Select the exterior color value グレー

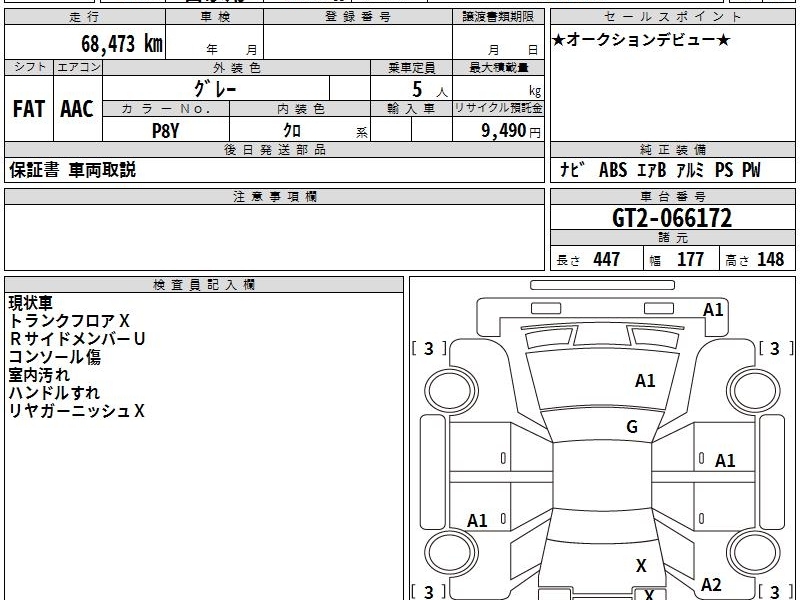215,89
